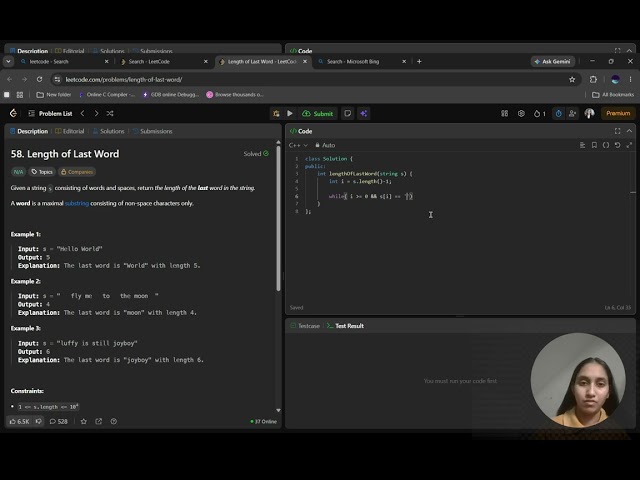Click inside the code editor line 6

pos(371,196)
